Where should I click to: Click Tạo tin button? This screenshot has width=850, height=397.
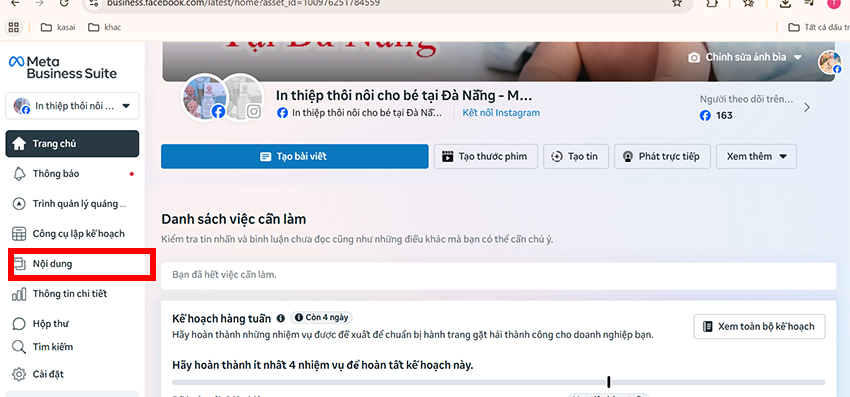(576, 157)
